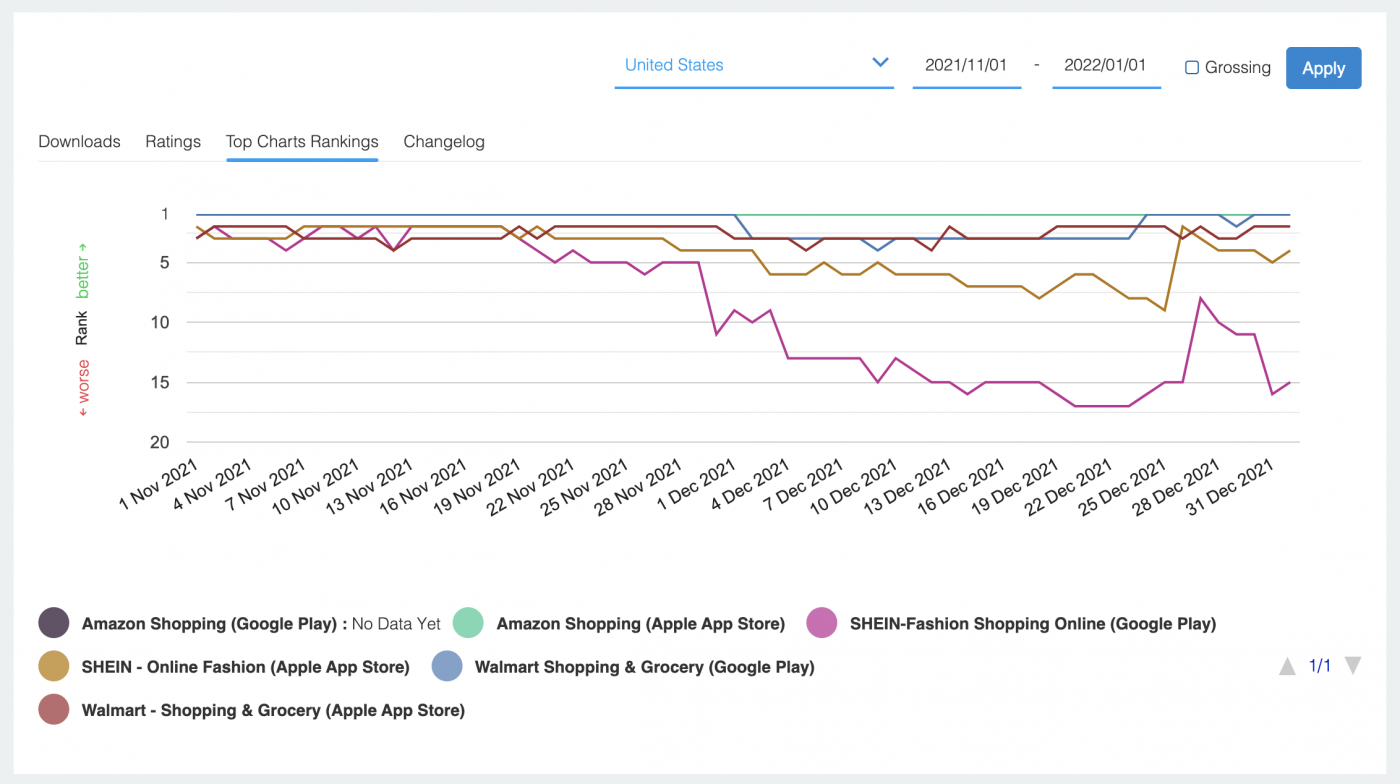Click the pink SHEIN Google Play color swatch
The image size is (1400, 784).
(x=820, y=623)
